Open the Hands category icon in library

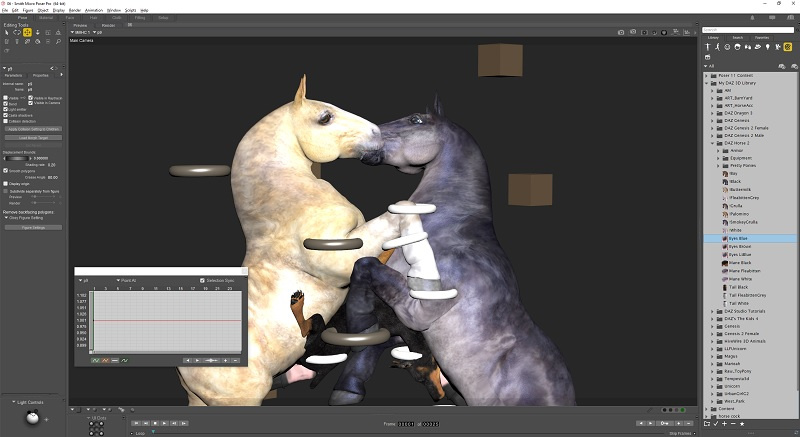pos(747,47)
